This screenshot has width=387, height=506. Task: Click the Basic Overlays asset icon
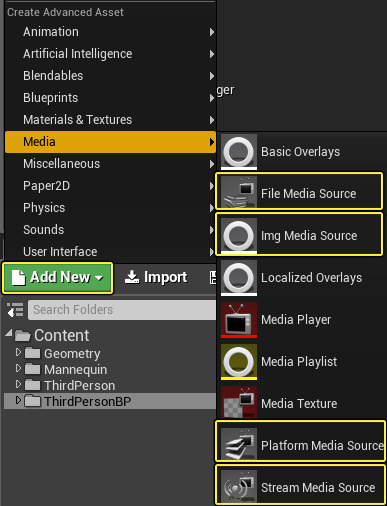point(239,152)
